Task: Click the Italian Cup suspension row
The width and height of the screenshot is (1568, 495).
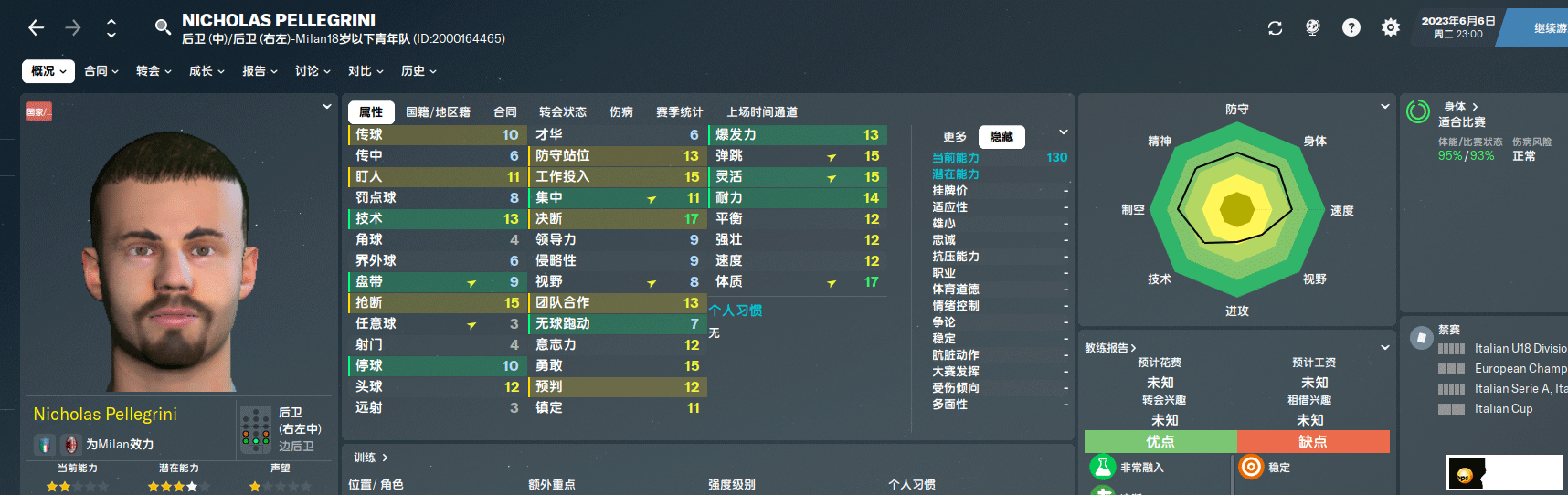Action: pos(1502,409)
